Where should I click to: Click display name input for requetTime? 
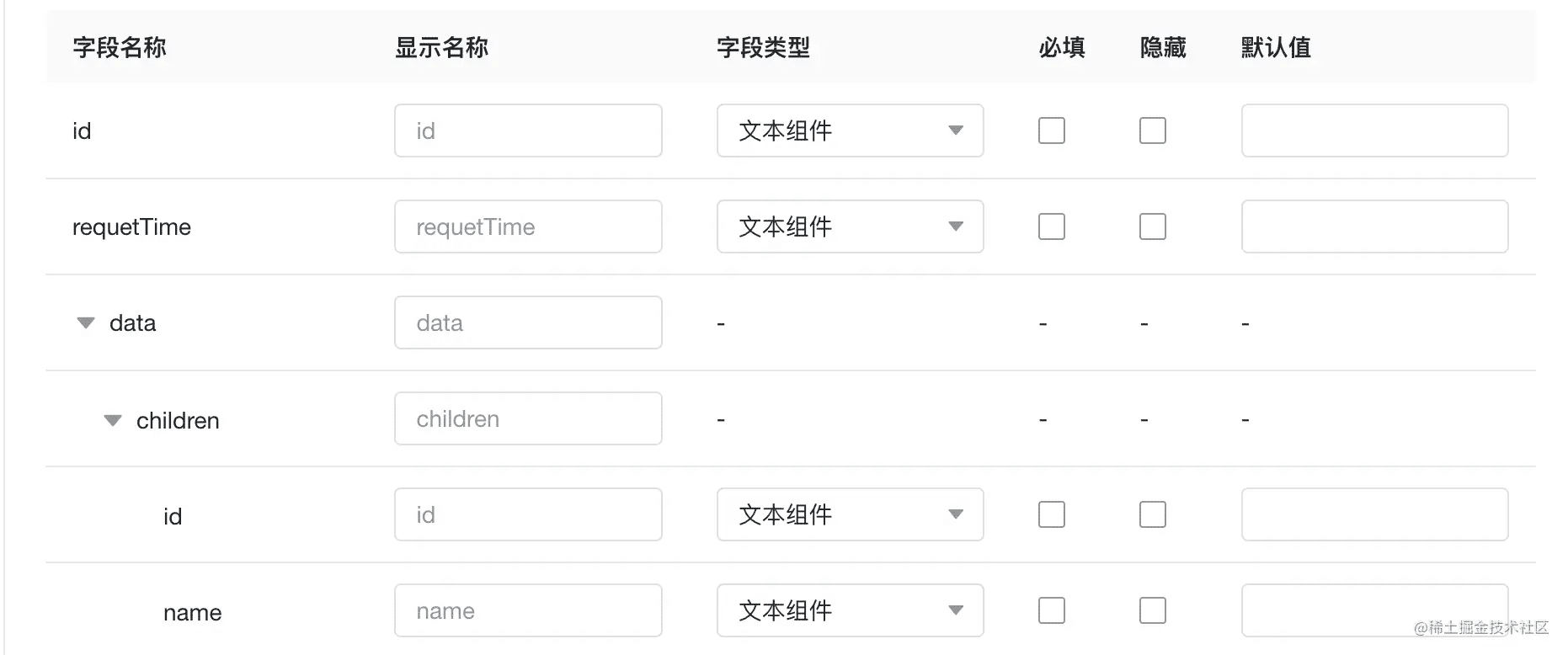pyautogui.click(x=528, y=226)
